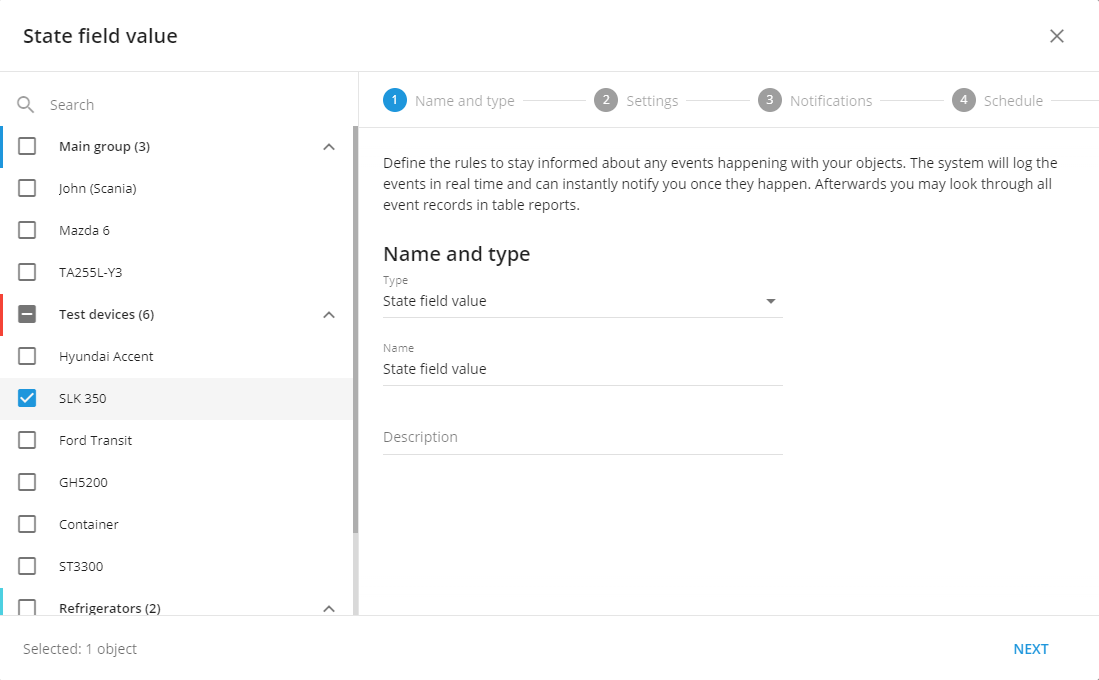This screenshot has width=1099, height=680.
Task: Click the object list scrollbar
Action: [355, 329]
